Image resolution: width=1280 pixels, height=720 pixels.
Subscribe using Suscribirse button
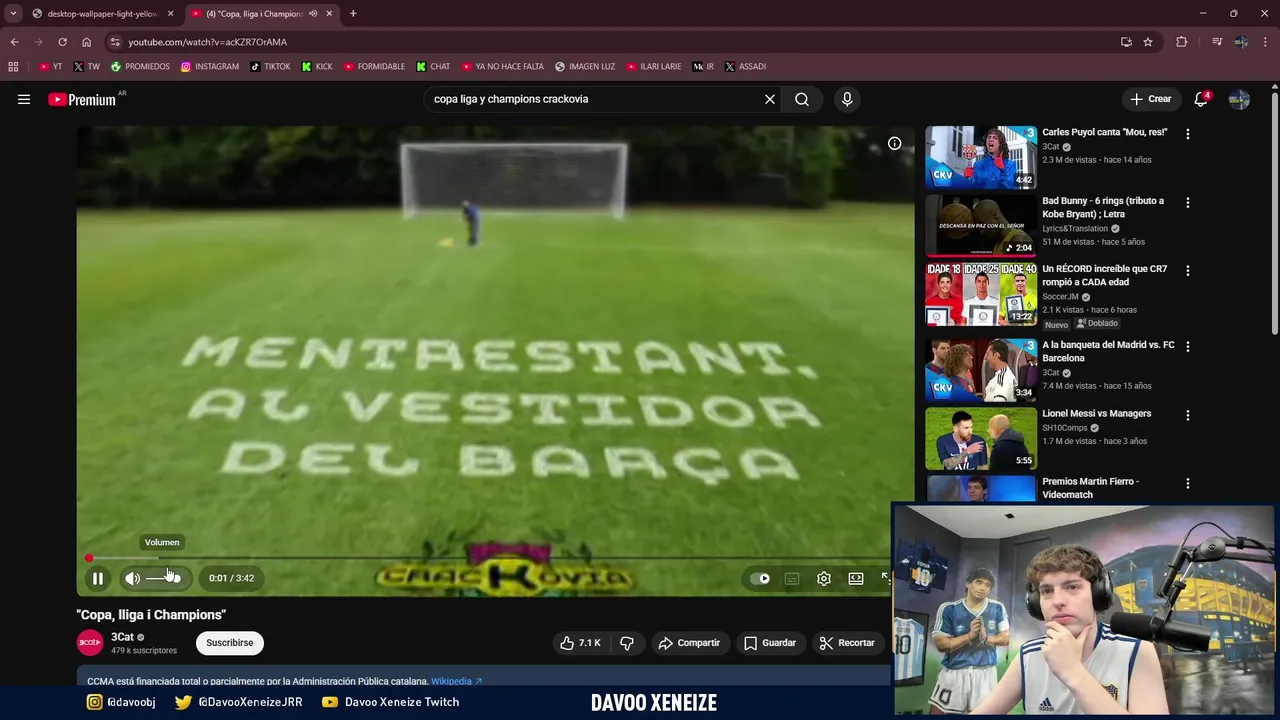(230, 643)
